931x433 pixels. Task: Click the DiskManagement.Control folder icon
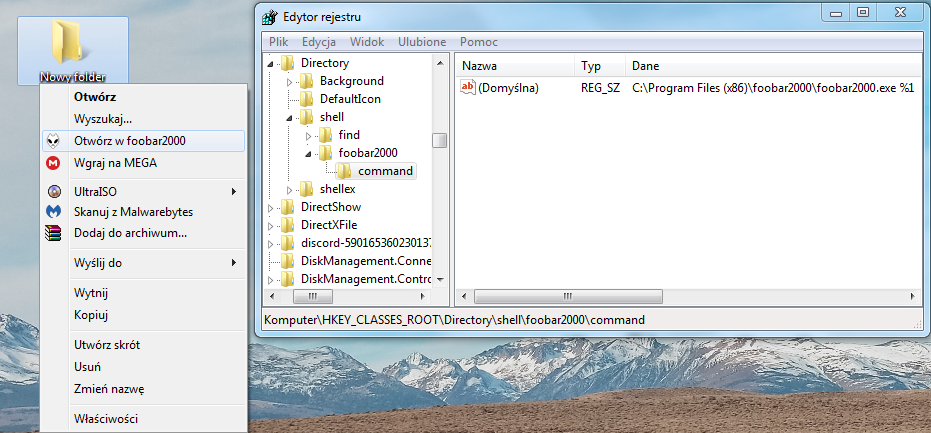point(287,279)
